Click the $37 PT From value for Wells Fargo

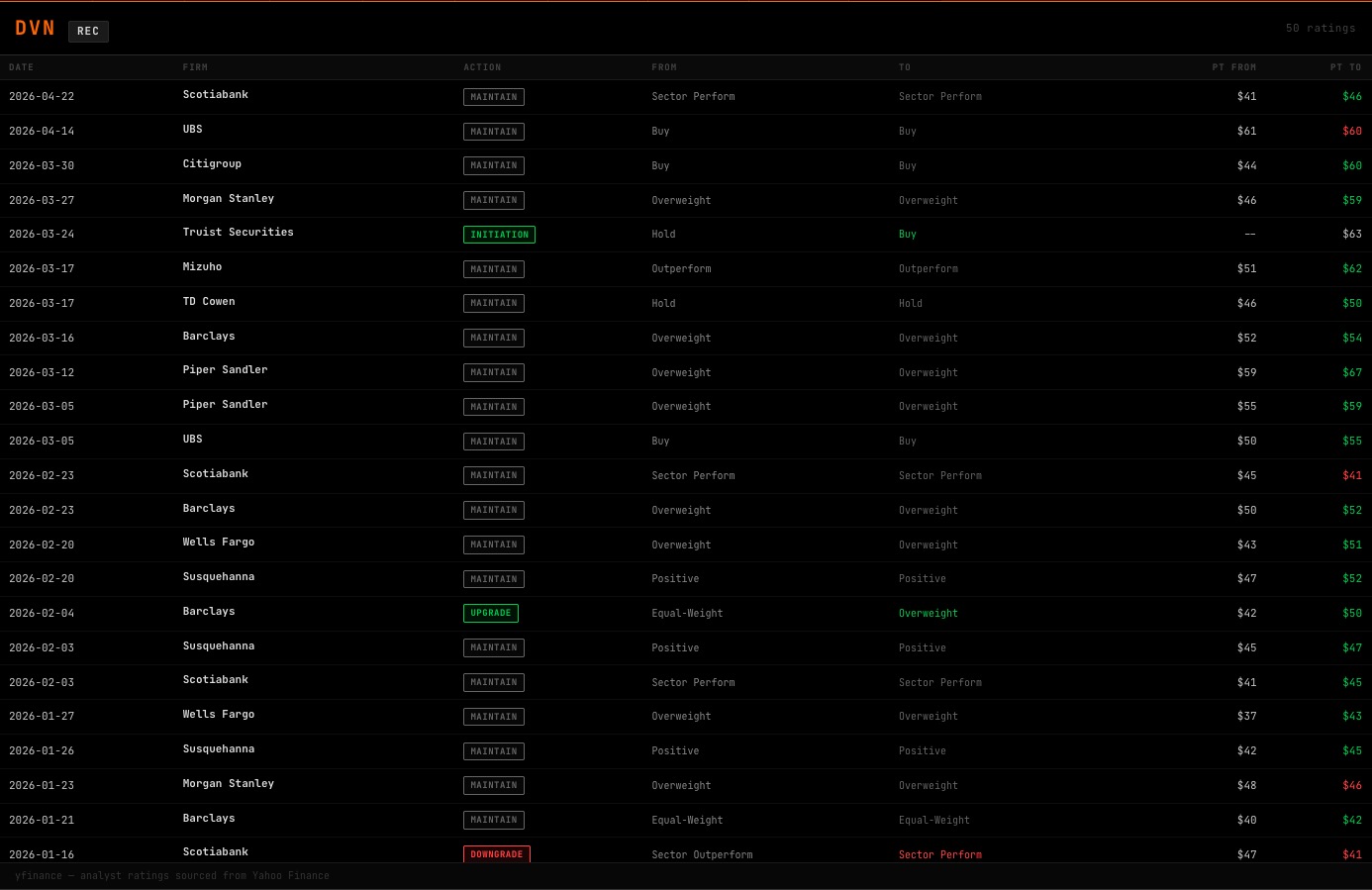pyautogui.click(x=1246, y=717)
